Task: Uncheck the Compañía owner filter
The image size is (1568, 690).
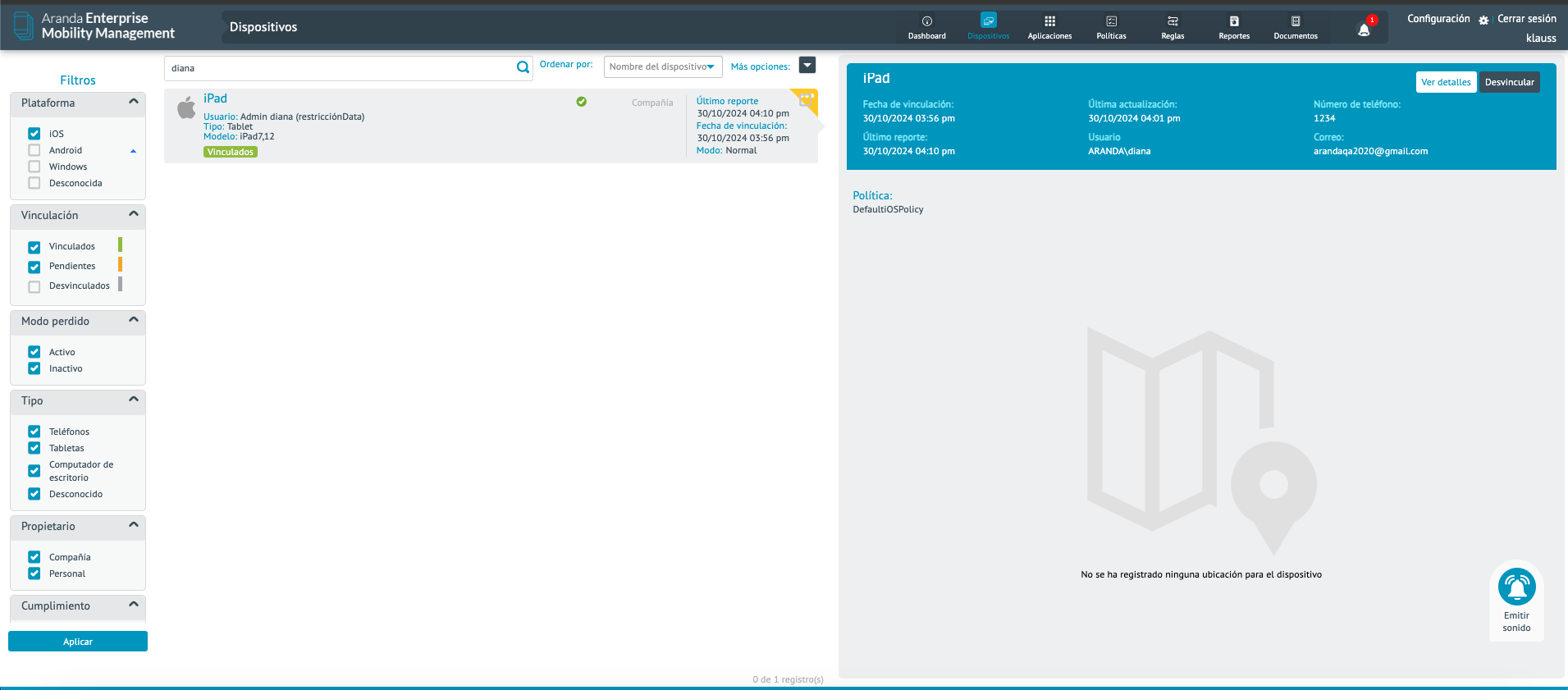Action: point(34,557)
